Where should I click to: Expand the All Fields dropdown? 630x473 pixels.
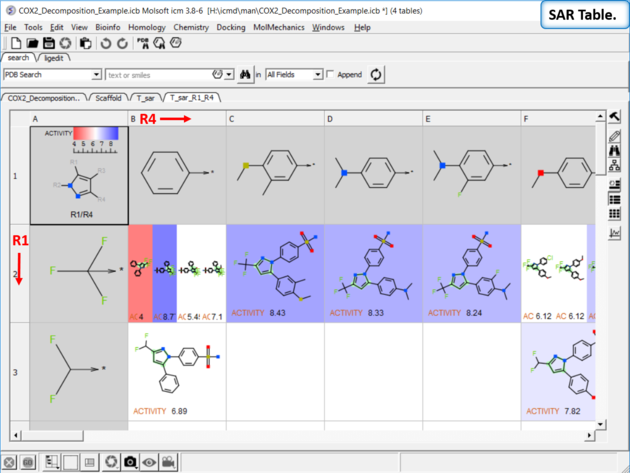point(318,75)
